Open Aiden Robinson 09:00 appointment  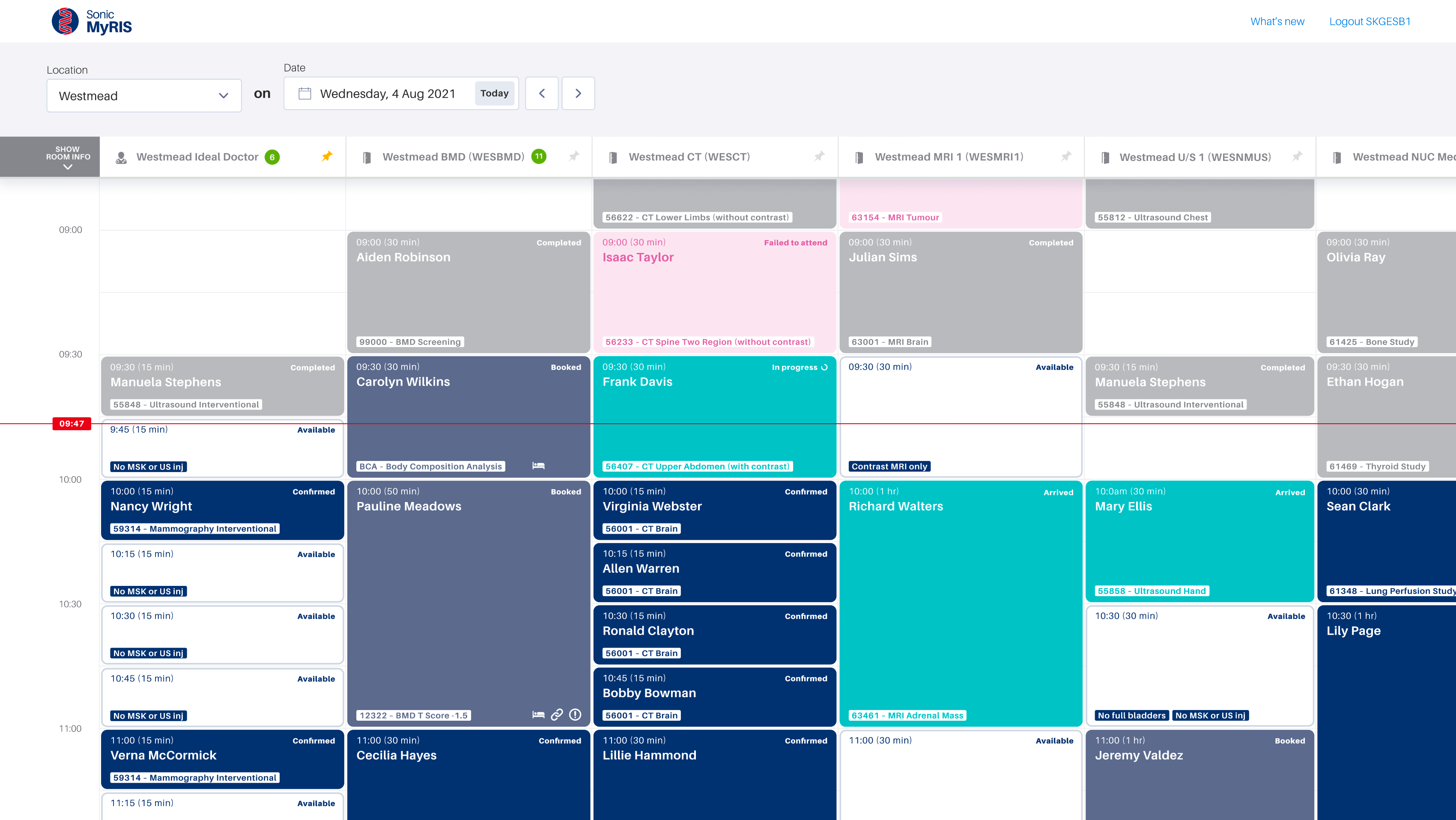(x=468, y=292)
